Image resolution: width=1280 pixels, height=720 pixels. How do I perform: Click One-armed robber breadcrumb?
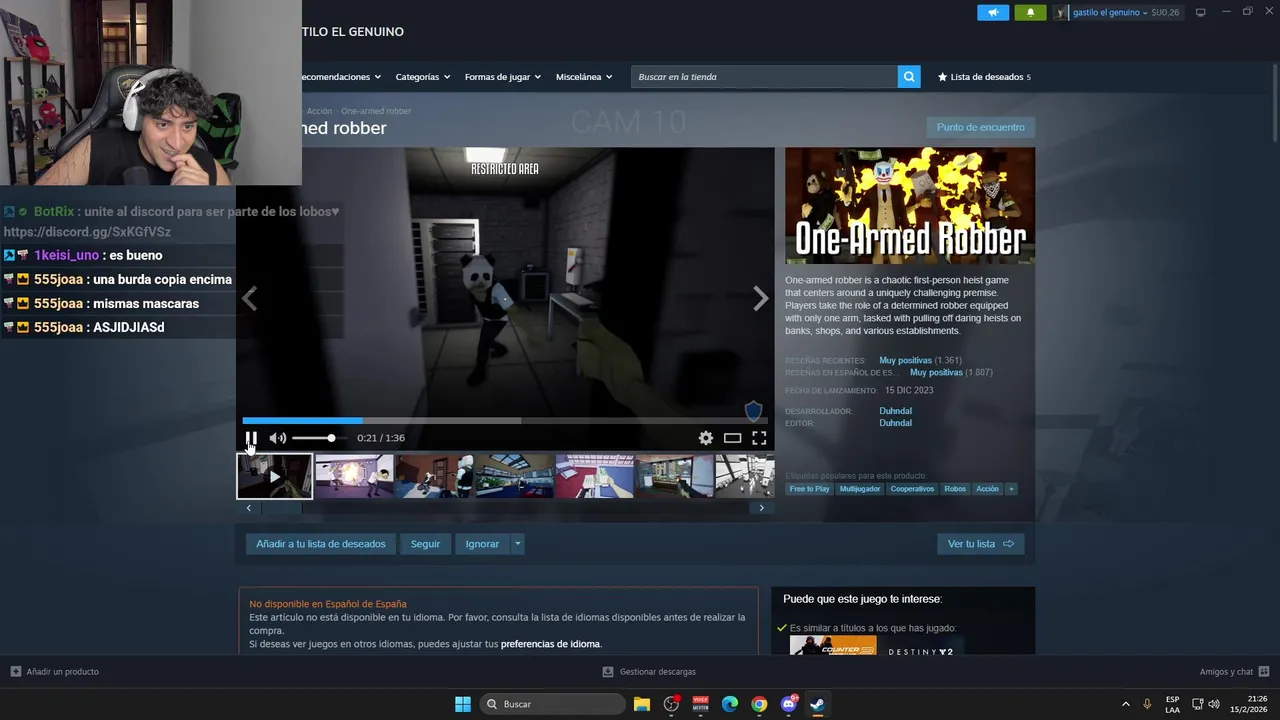point(376,111)
